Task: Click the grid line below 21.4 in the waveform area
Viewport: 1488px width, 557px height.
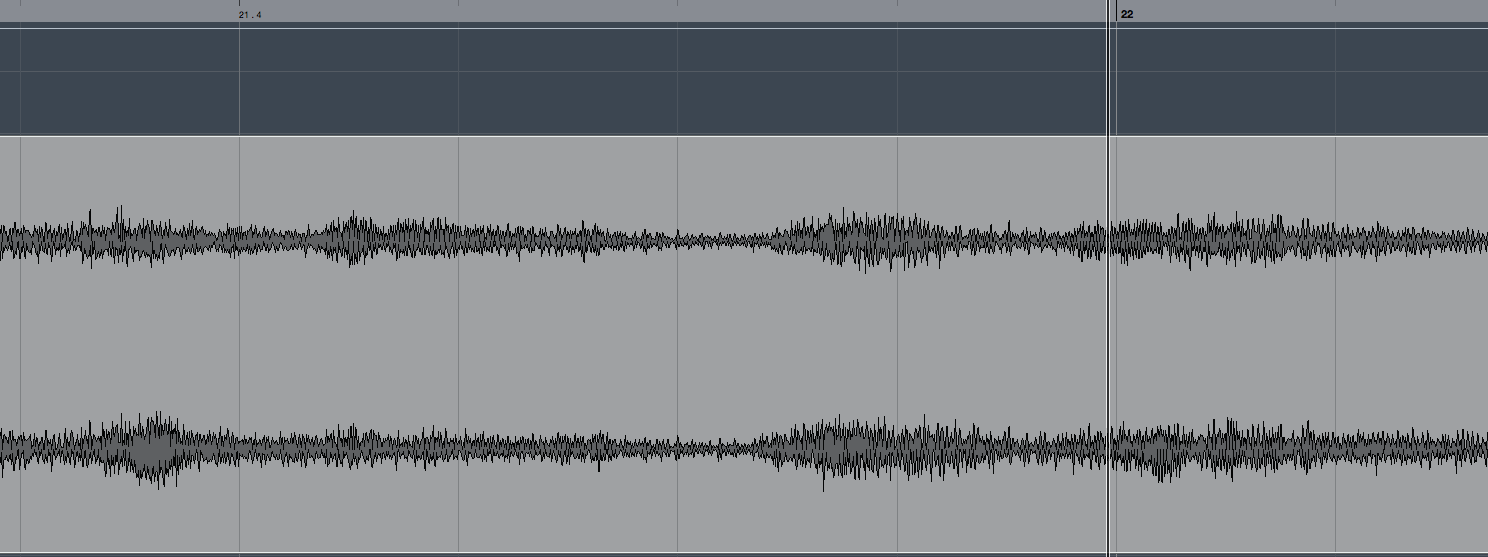Action: coord(239,345)
